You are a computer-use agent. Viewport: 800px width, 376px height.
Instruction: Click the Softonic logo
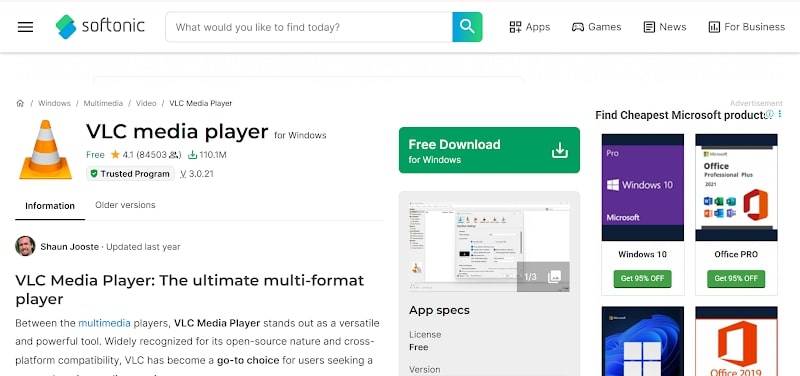101,27
